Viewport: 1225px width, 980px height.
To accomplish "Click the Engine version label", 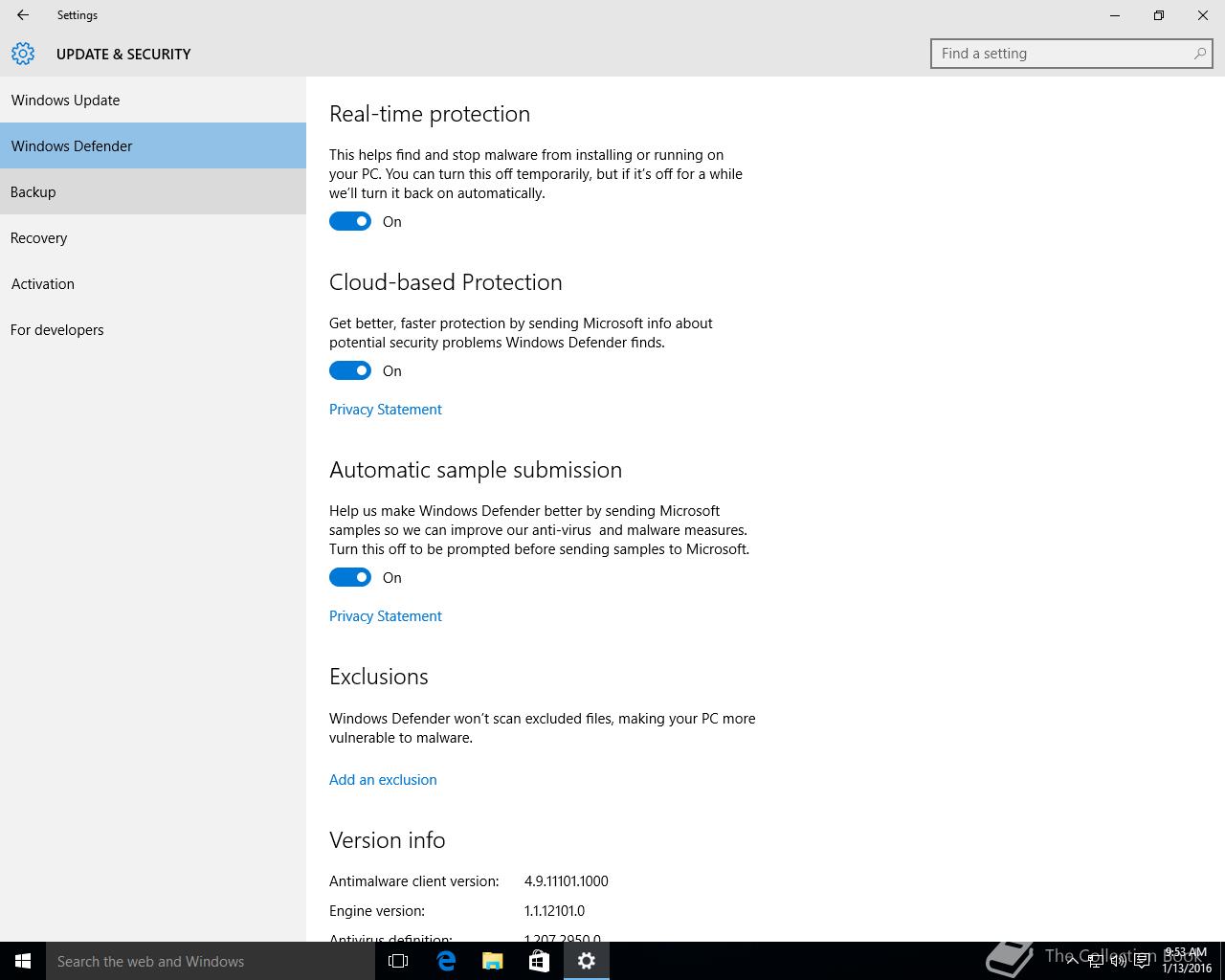I will (x=377, y=910).
